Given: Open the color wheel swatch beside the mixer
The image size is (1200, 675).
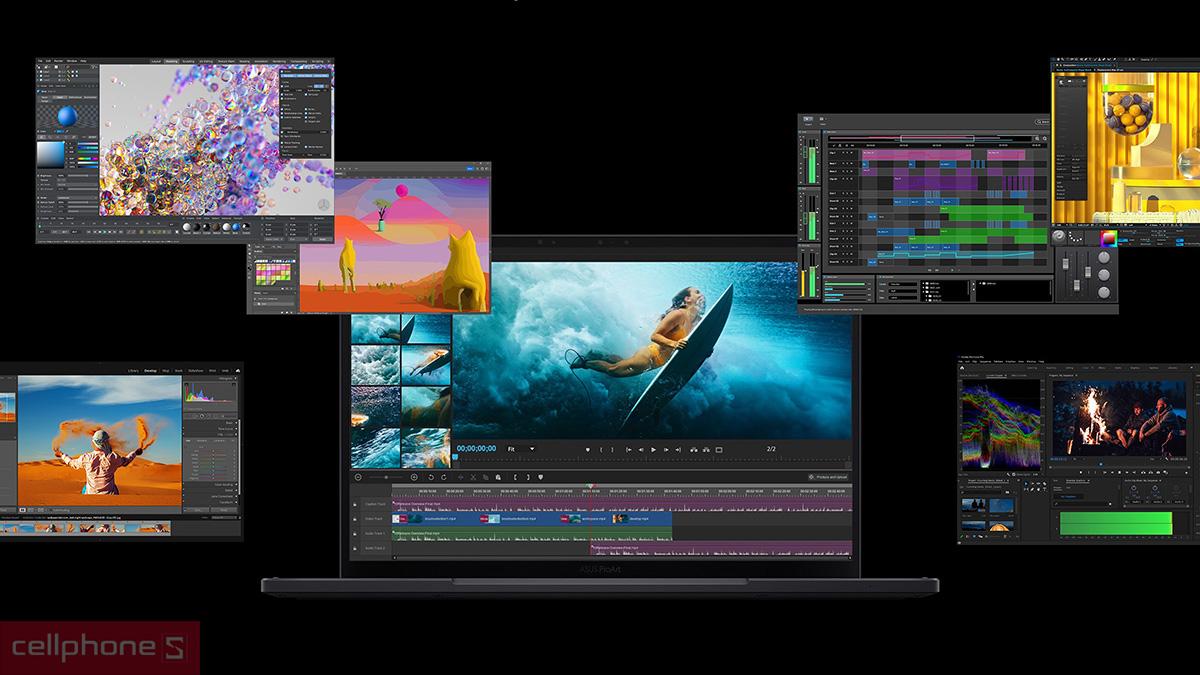Looking at the screenshot, I should click(x=1109, y=238).
